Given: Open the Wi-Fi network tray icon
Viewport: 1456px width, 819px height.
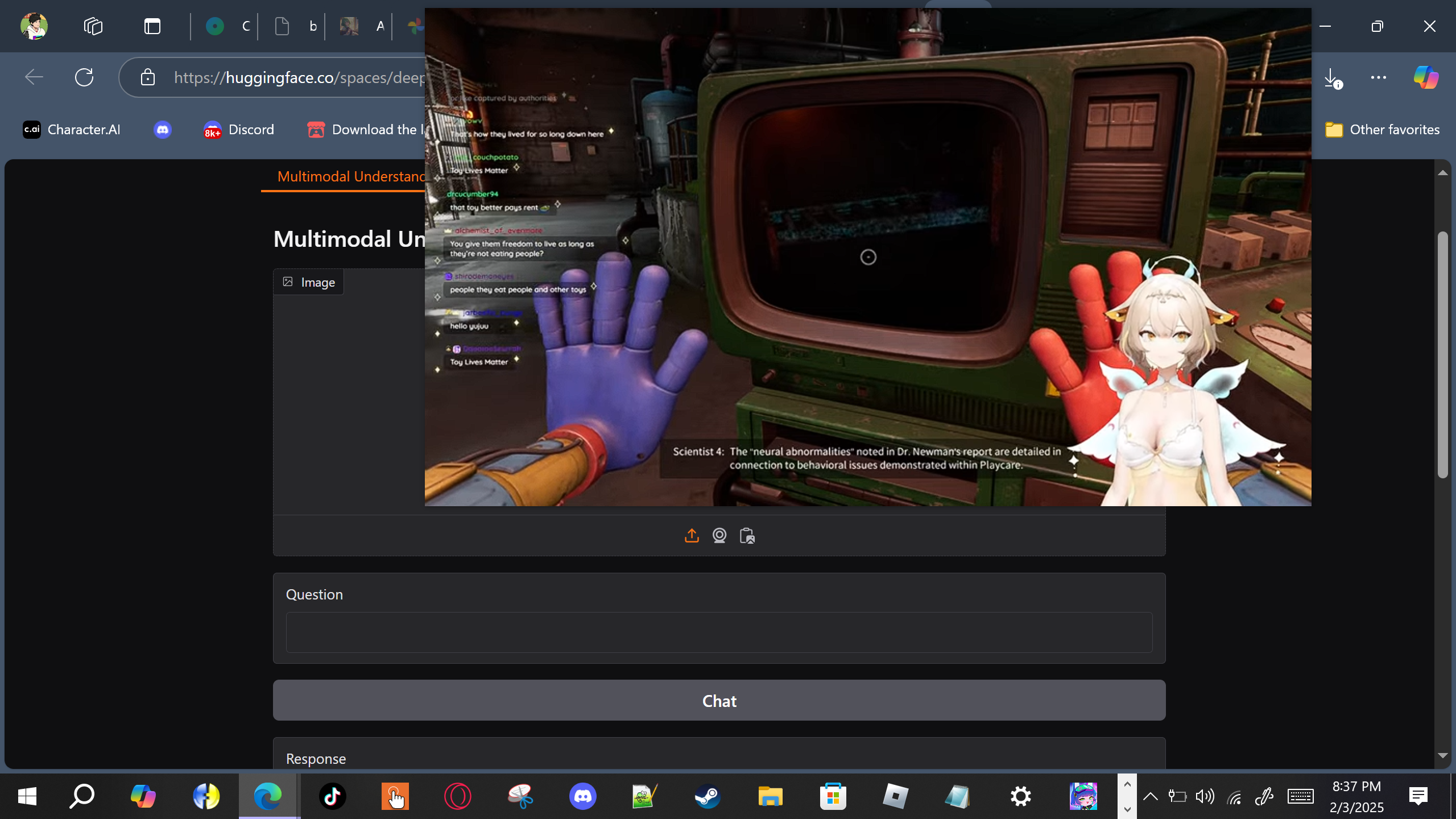Looking at the screenshot, I should tap(1234, 797).
